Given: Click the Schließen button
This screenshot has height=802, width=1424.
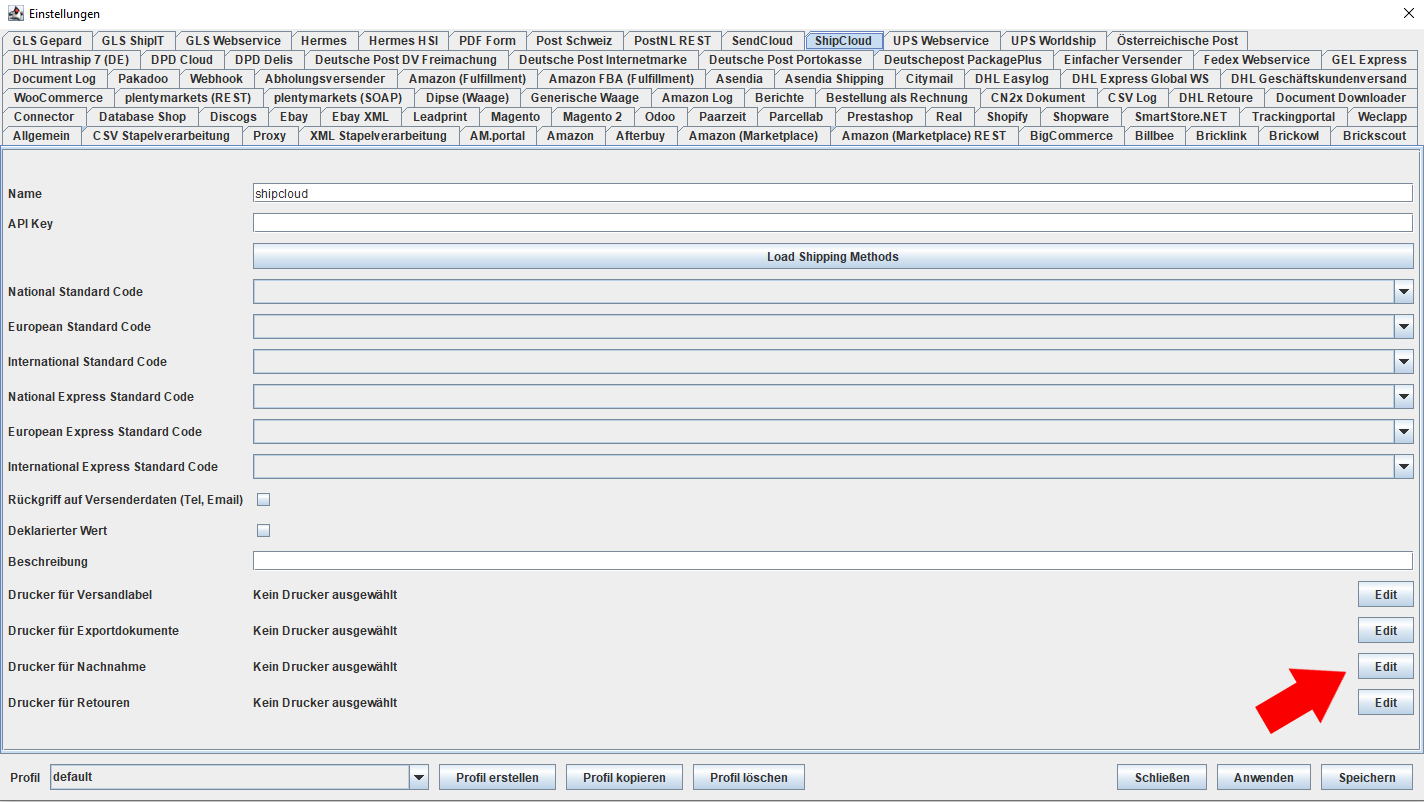Looking at the screenshot, I should click(x=1162, y=778).
